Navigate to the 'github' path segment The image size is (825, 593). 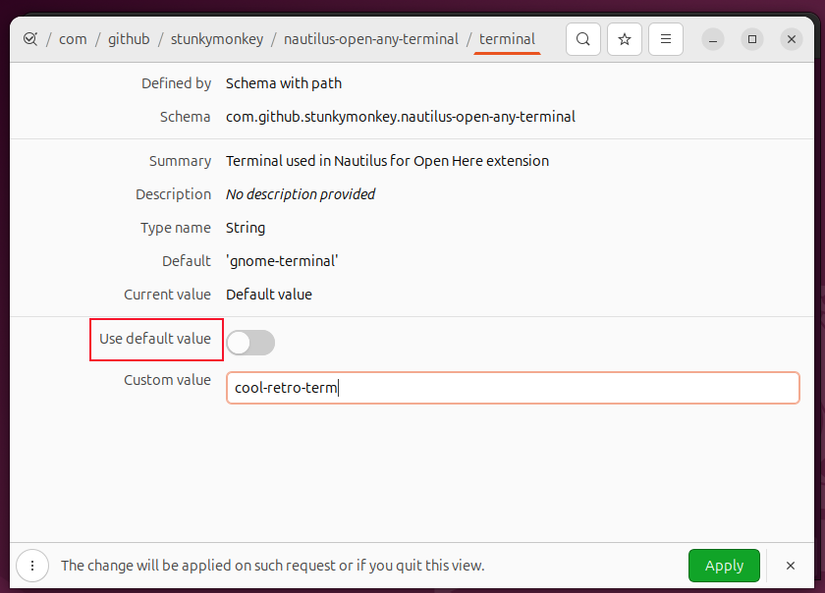click(129, 39)
